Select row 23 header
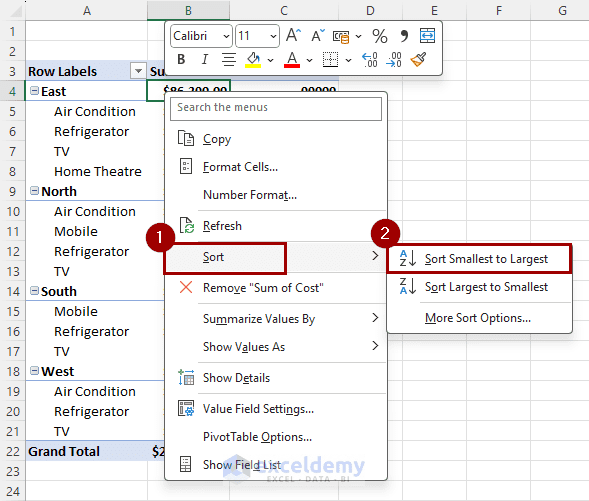589x501 pixels. click(x=12, y=471)
